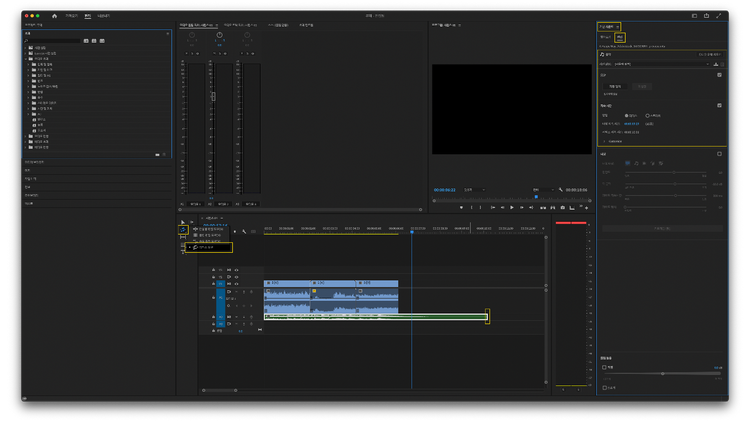
Task: Toggle the Loudness (음량) section checkbox
Action: click(719, 75)
